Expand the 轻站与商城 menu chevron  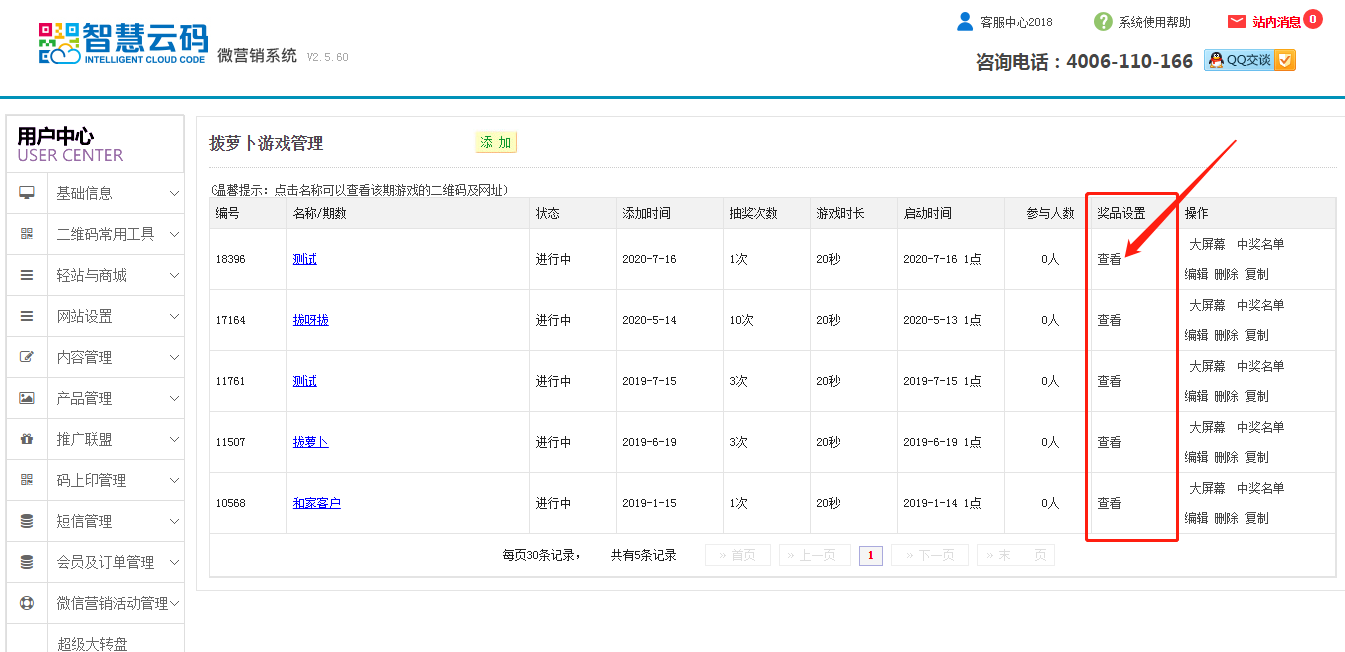tap(174, 275)
